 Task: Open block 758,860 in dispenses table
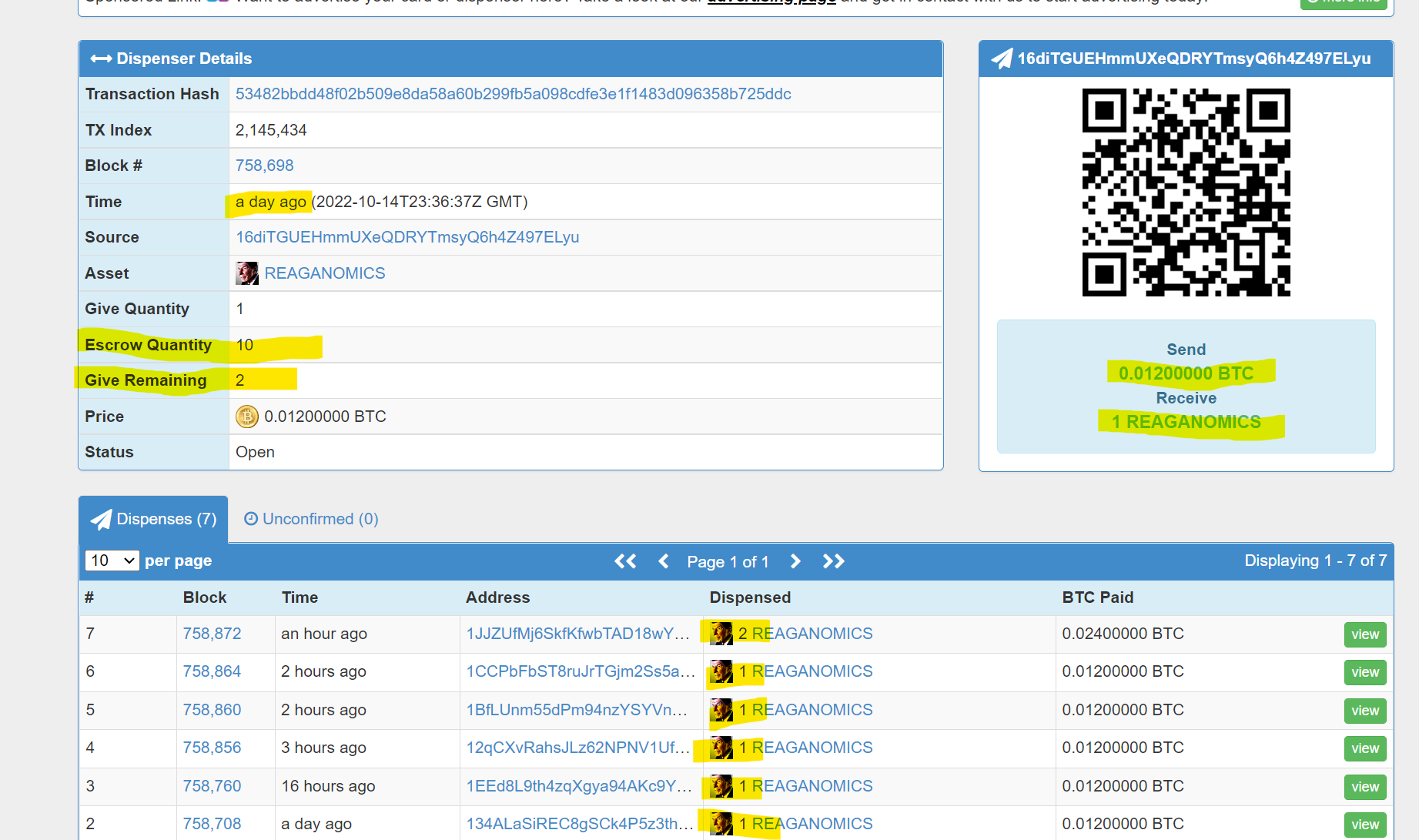(212, 710)
